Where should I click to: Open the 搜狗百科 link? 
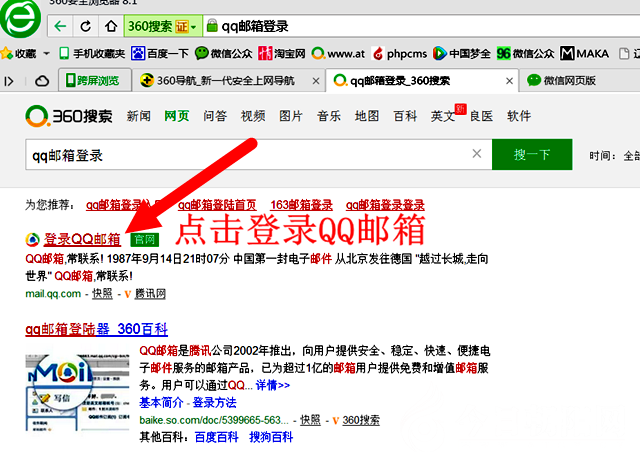[271, 437]
